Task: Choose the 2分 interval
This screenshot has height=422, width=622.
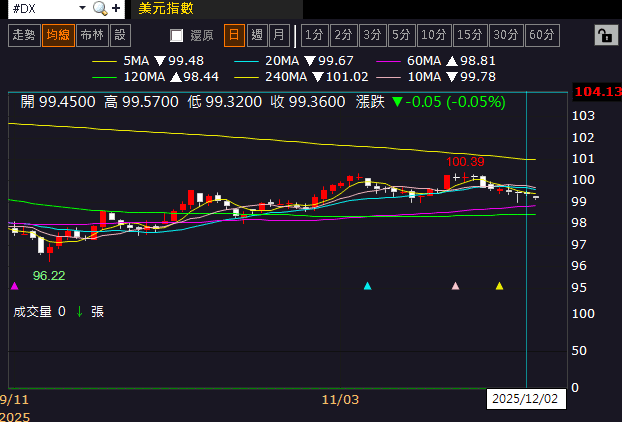Action: coord(344,35)
